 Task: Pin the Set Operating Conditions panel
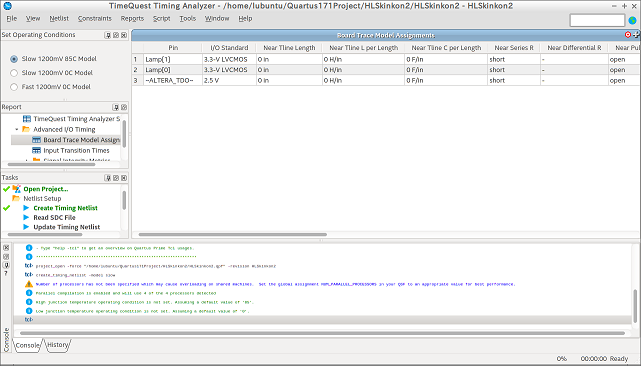(x=108, y=35)
